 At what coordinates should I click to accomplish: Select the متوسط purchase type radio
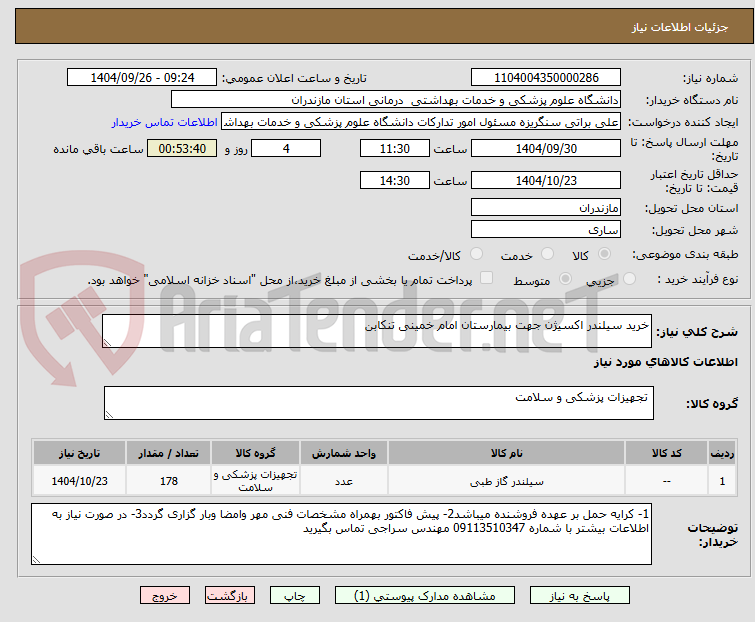(565, 278)
